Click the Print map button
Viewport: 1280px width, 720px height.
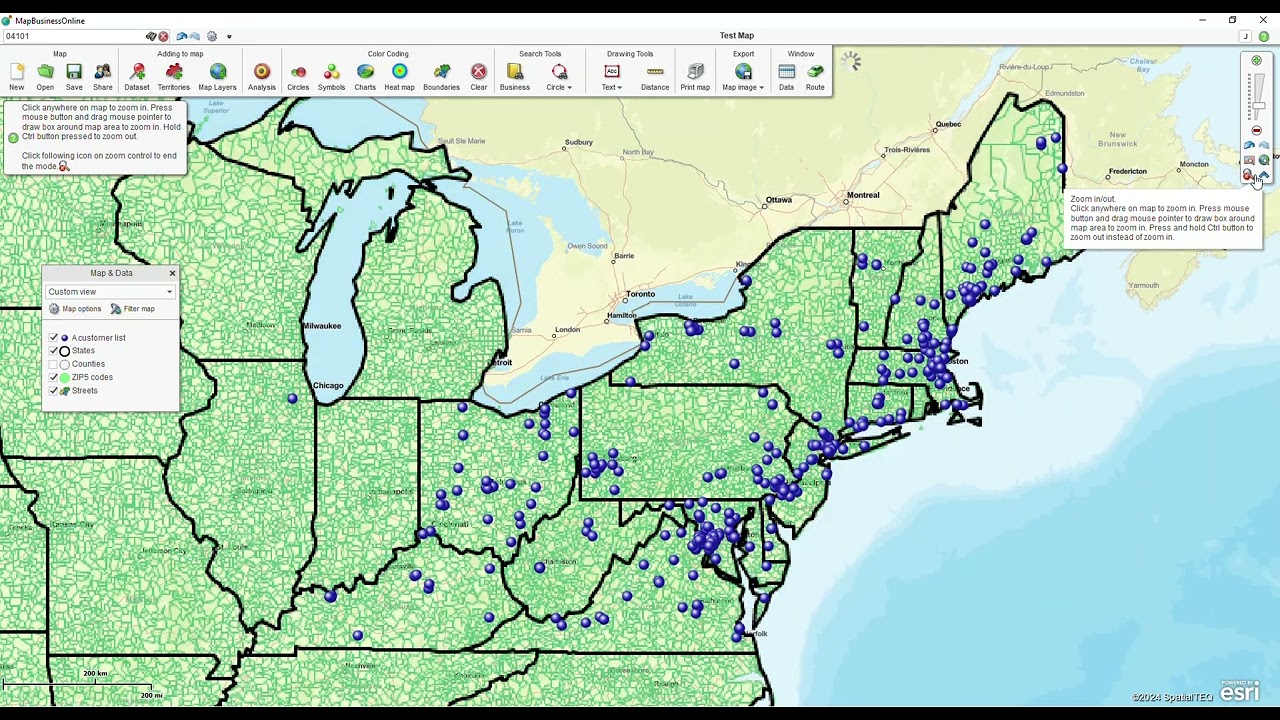[695, 77]
